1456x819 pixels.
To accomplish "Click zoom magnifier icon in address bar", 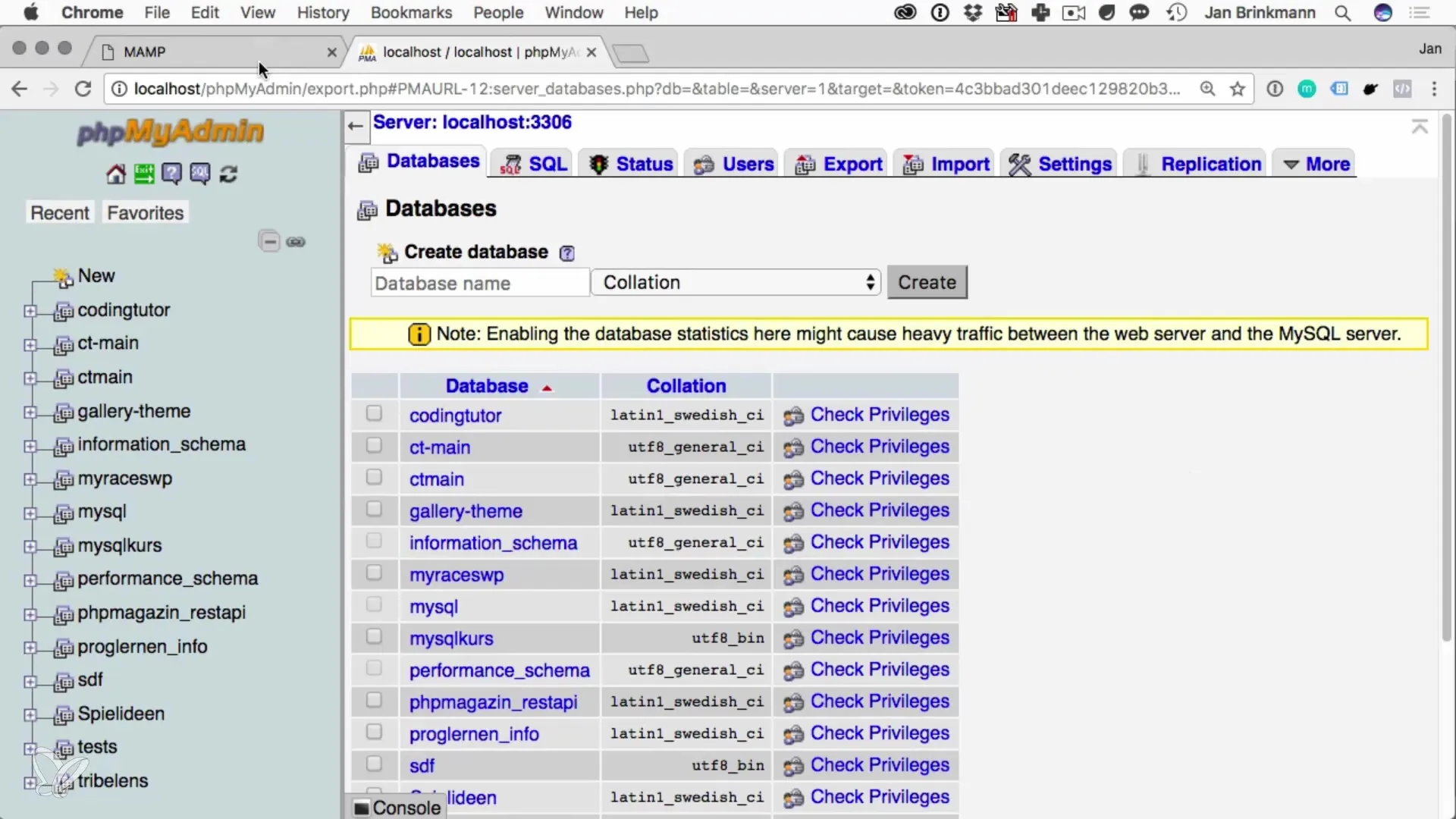I will (1207, 89).
